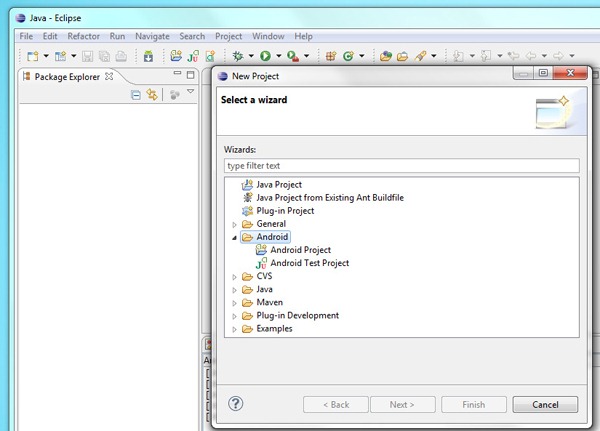Select Android Project wizard
Viewport: 600px width, 431px height.
[x=300, y=250]
